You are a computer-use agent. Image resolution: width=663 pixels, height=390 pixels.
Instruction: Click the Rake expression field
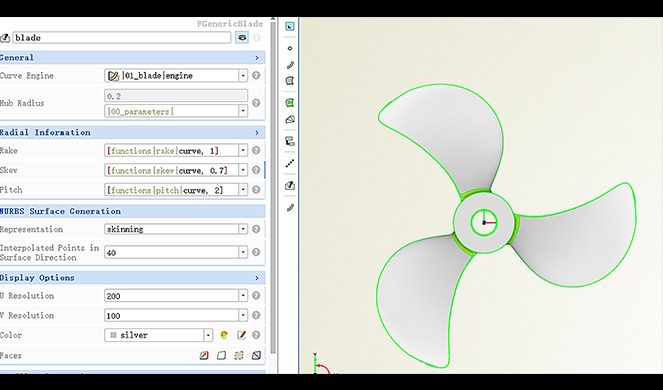[x=171, y=150]
